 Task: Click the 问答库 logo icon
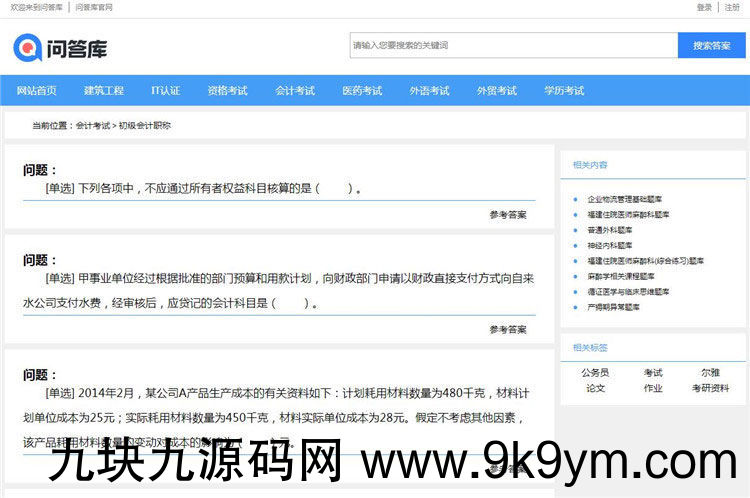coord(27,47)
